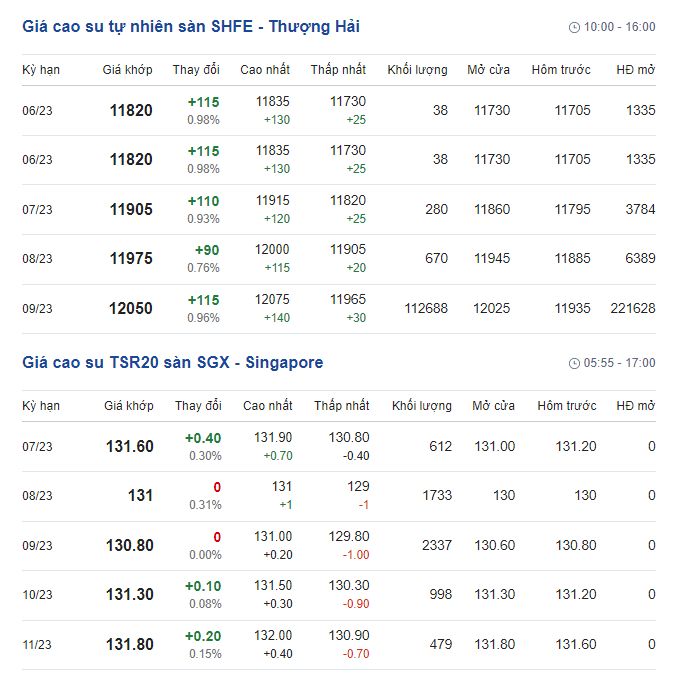This screenshot has height=698, width=691.
Task: Click SHFE 07/23 highest price 11915
Action: tap(272, 201)
